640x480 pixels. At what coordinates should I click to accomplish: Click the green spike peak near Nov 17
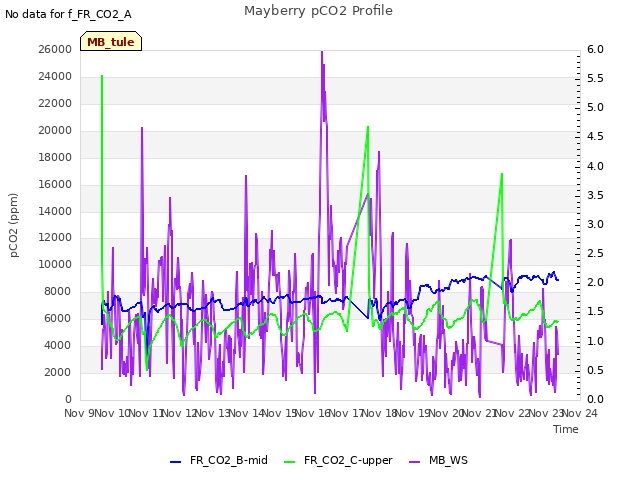click(x=368, y=127)
